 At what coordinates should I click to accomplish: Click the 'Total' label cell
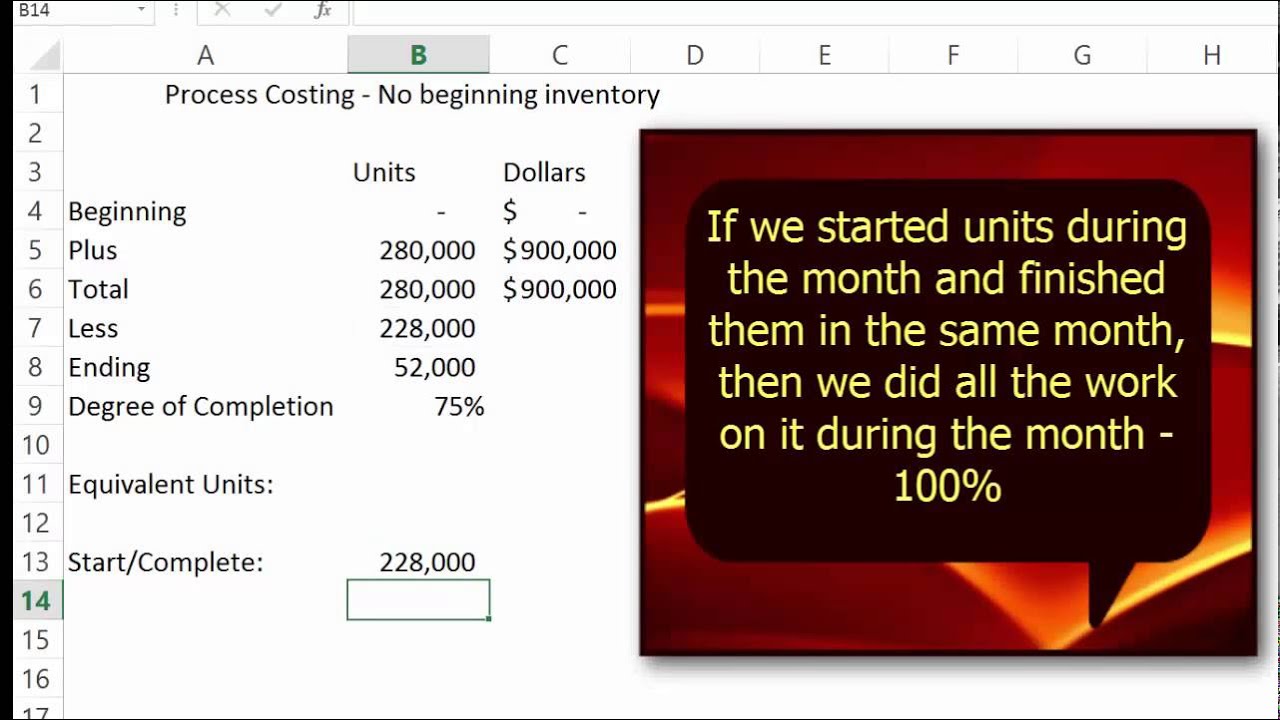(x=205, y=289)
